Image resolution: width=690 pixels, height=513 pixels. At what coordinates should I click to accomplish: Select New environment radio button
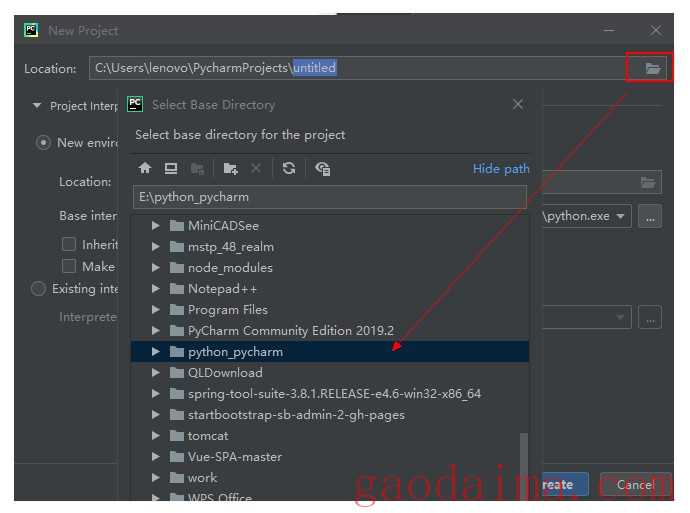tap(43, 143)
